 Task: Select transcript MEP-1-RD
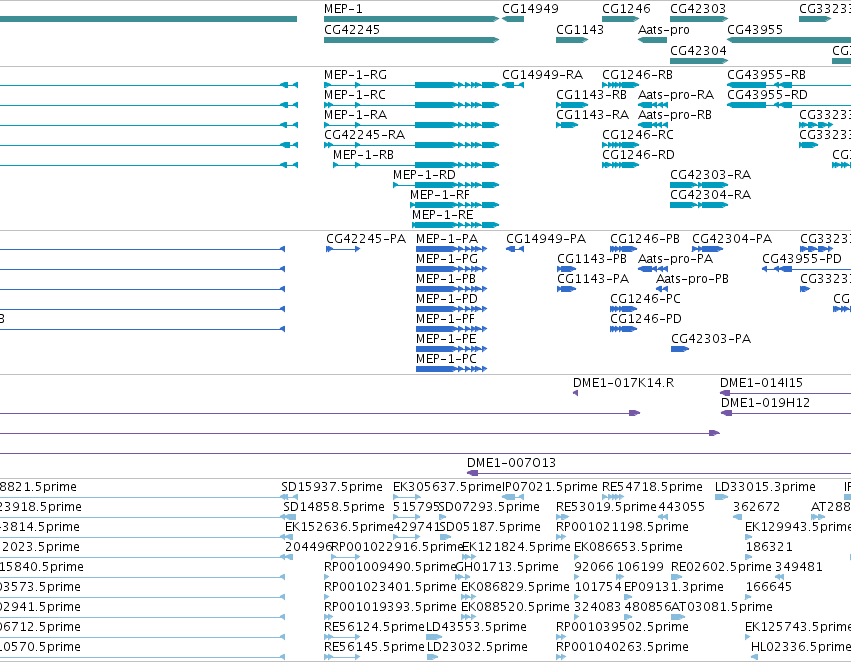424,175
